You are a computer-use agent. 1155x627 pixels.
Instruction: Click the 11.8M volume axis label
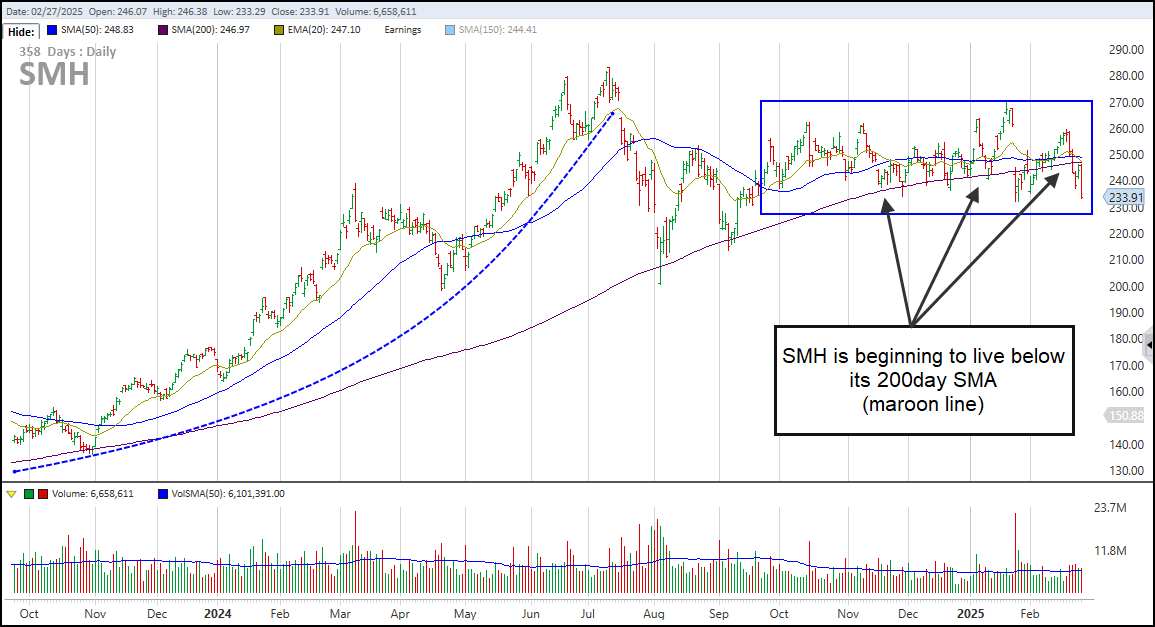click(1110, 551)
